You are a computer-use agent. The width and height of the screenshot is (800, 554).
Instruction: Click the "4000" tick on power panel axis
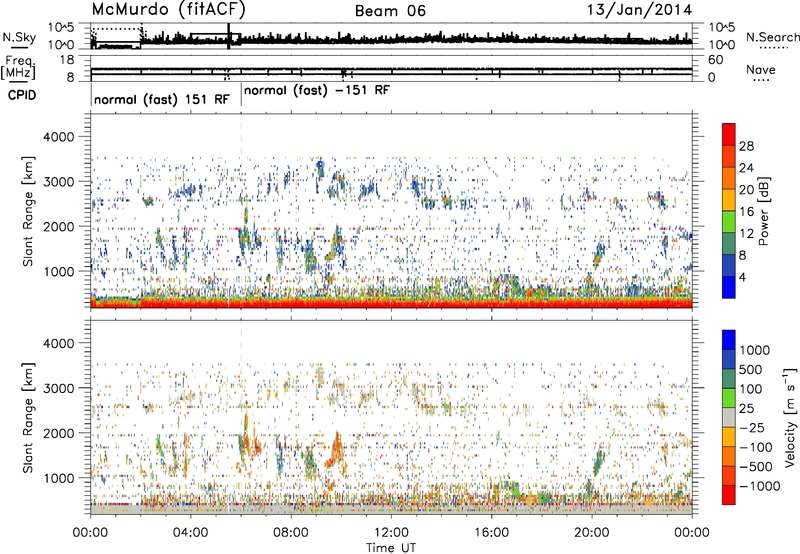[59, 137]
